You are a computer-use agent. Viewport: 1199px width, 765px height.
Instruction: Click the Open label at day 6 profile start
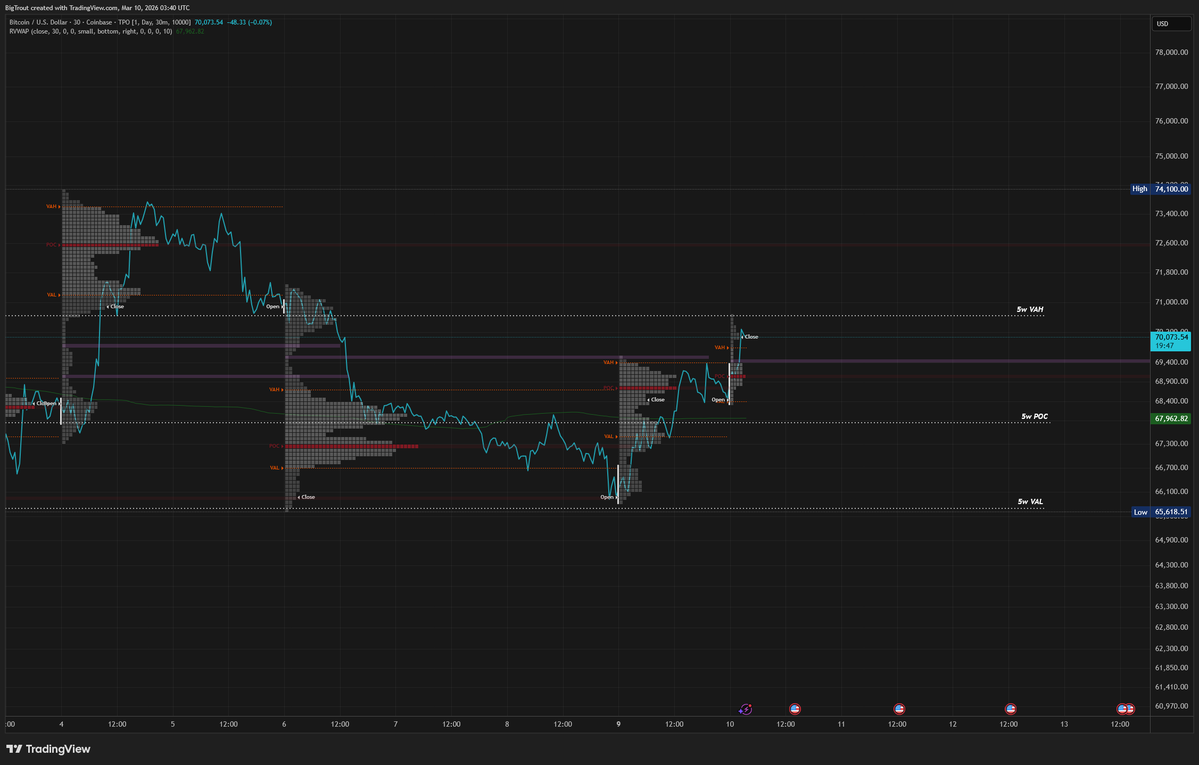(274, 307)
